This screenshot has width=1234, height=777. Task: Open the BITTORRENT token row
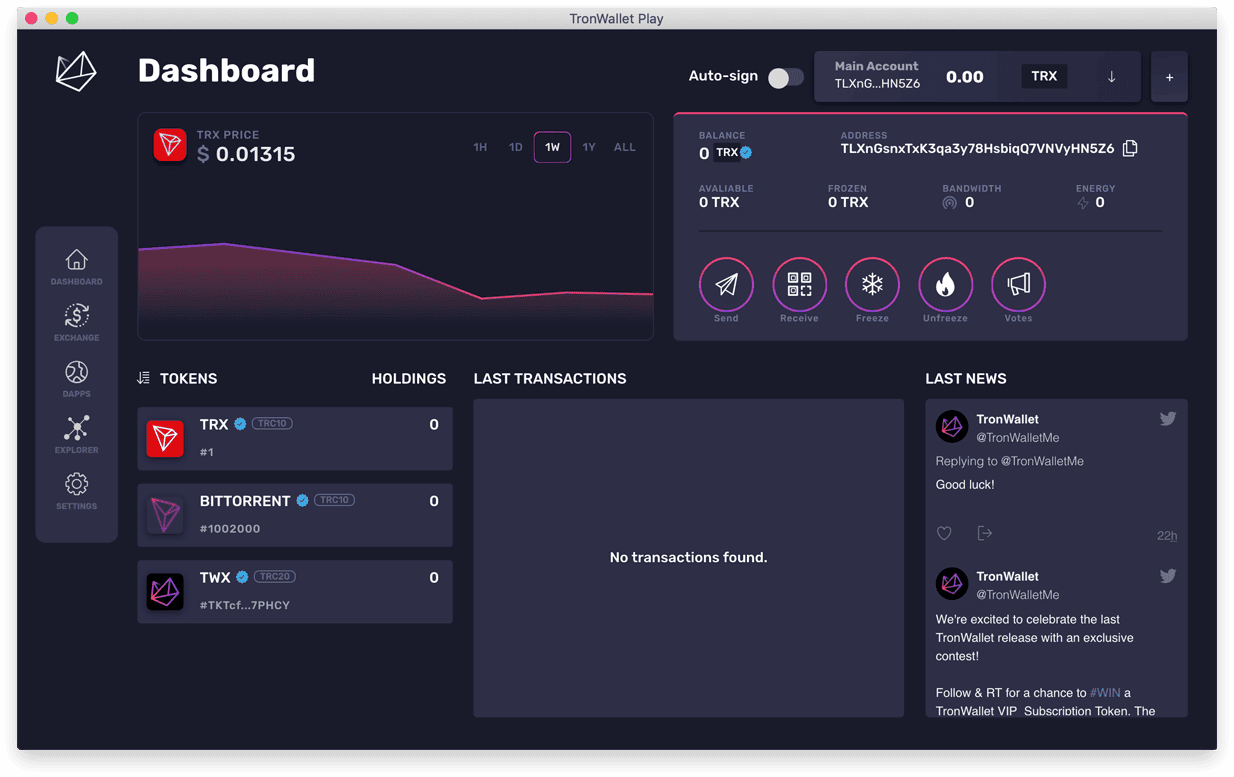tap(295, 515)
